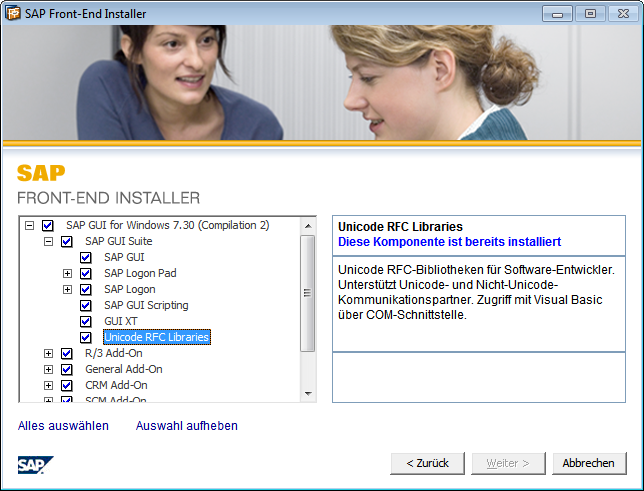Maximize the SAP Front-End Installer window
Screen dimensions: 644x491
click(x=590, y=14)
